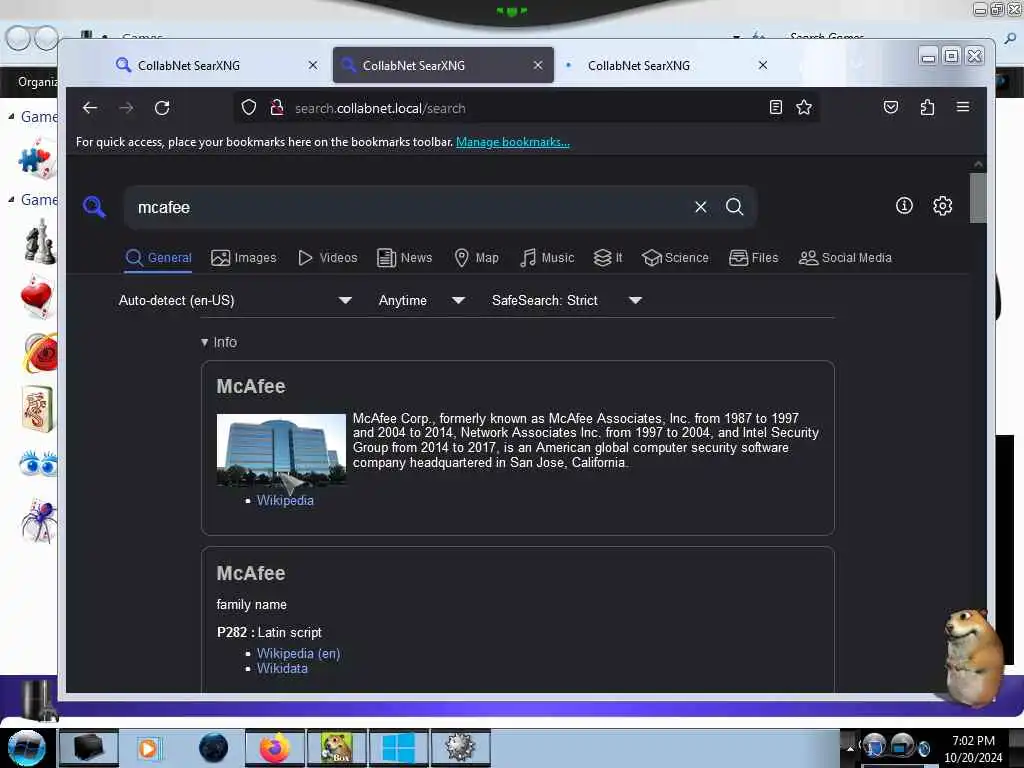The image size is (1024, 768).
Task: Open Windows Start orb
Action: click(x=25, y=748)
